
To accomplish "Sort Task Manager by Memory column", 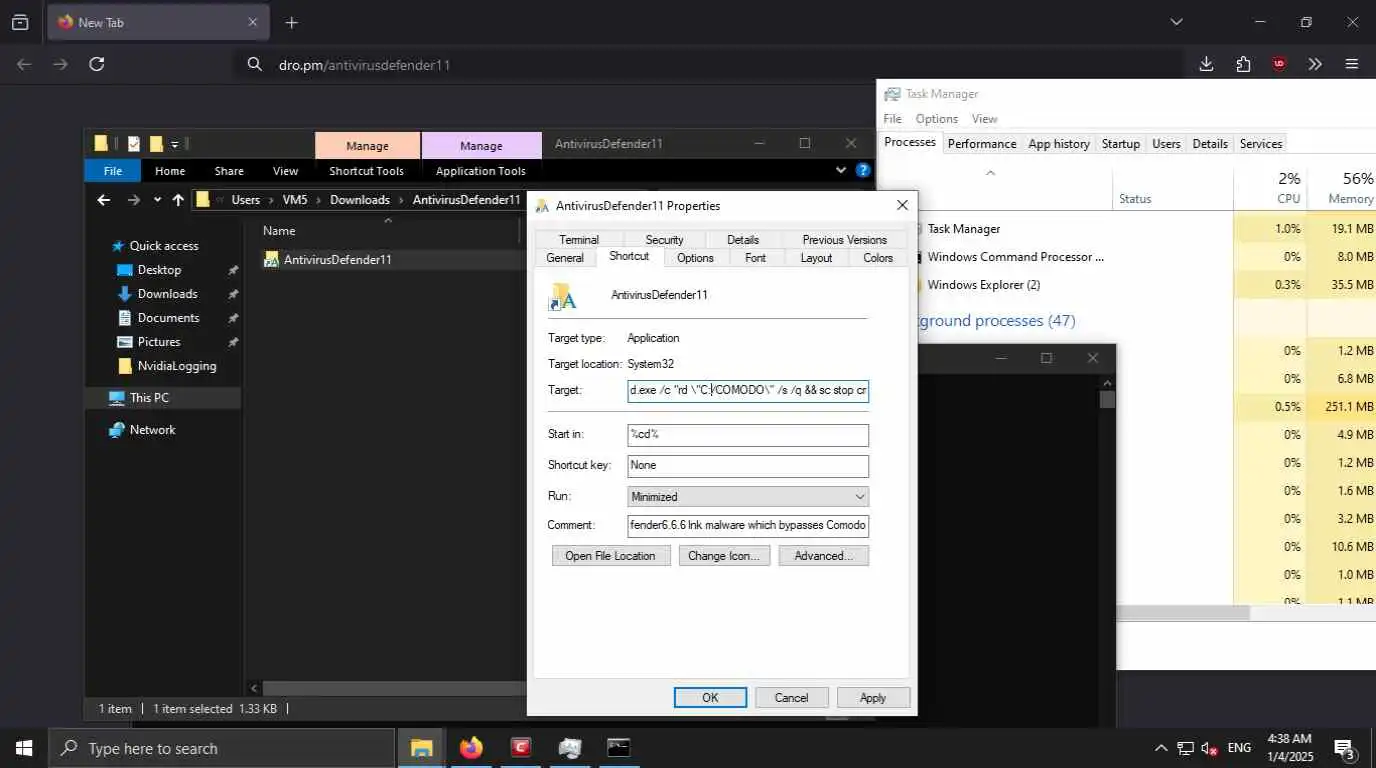I will coord(1342,188).
